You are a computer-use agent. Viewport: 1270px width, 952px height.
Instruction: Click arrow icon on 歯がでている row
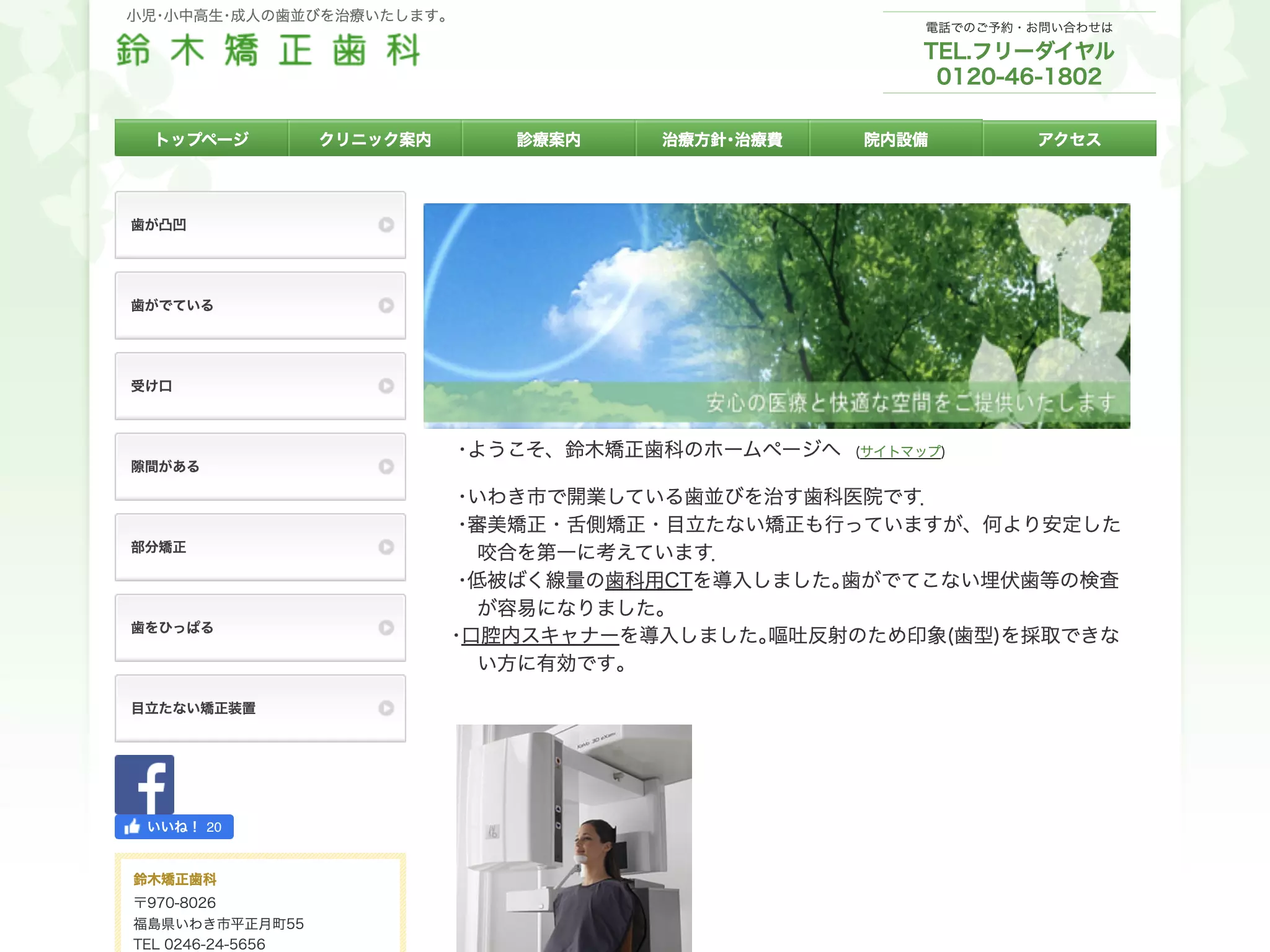(x=386, y=306)
